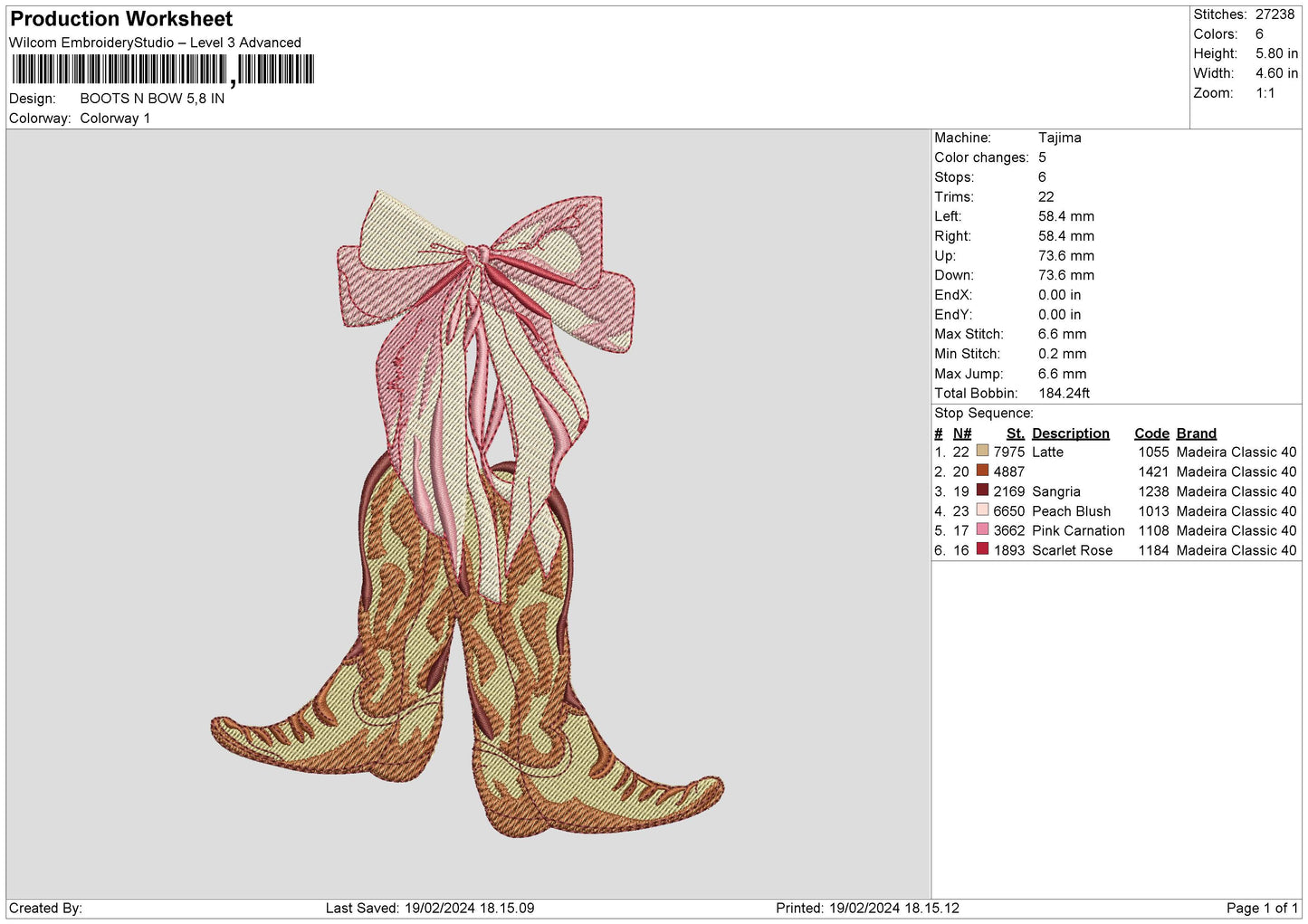Click the 'Sangria' description text
Image resolution: width=1308 pixels, height=924 pixels.
click(1055, 492)
